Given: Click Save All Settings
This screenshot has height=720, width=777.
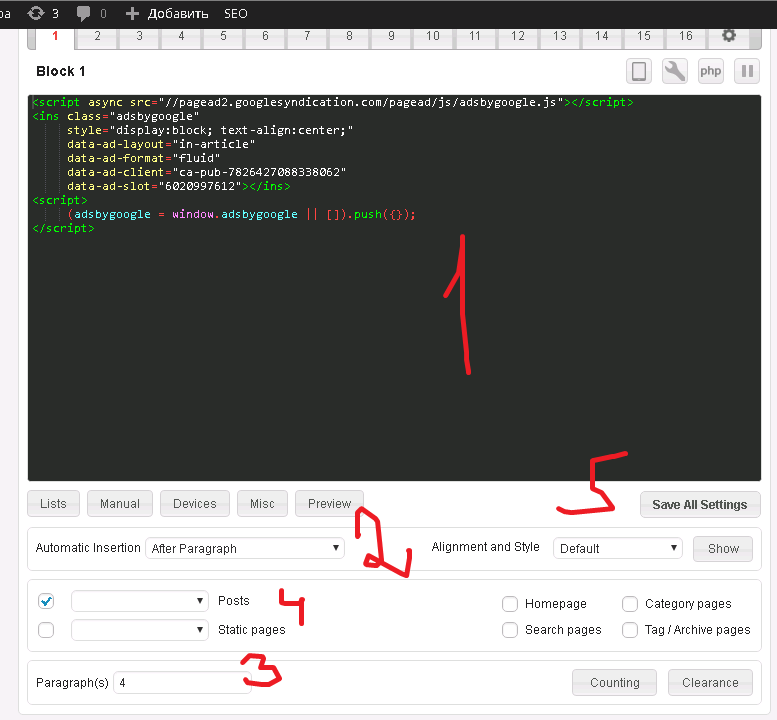Looking at the screenshot, I should 700,505.
